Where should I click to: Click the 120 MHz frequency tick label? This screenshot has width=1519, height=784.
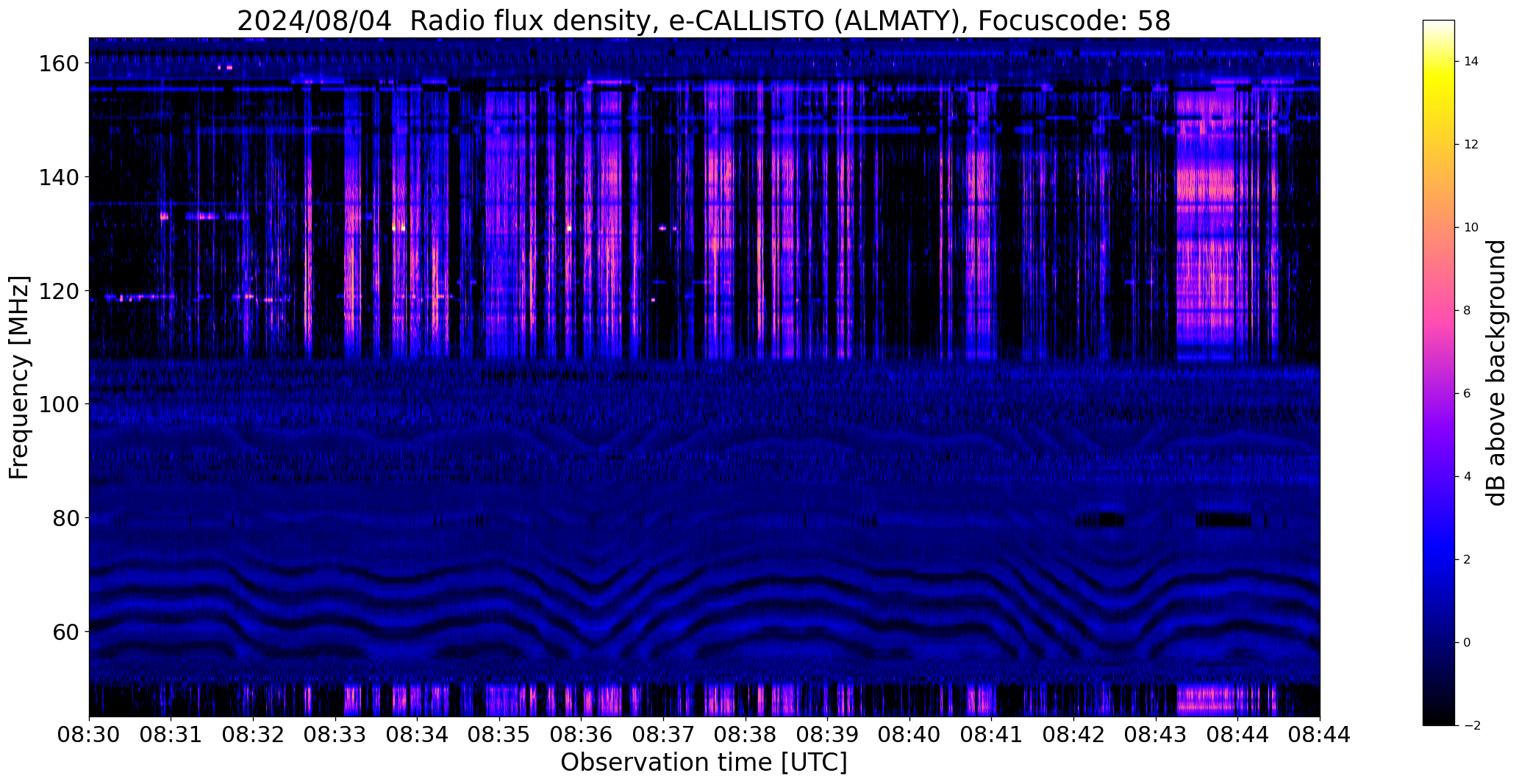tap(58, 291)
